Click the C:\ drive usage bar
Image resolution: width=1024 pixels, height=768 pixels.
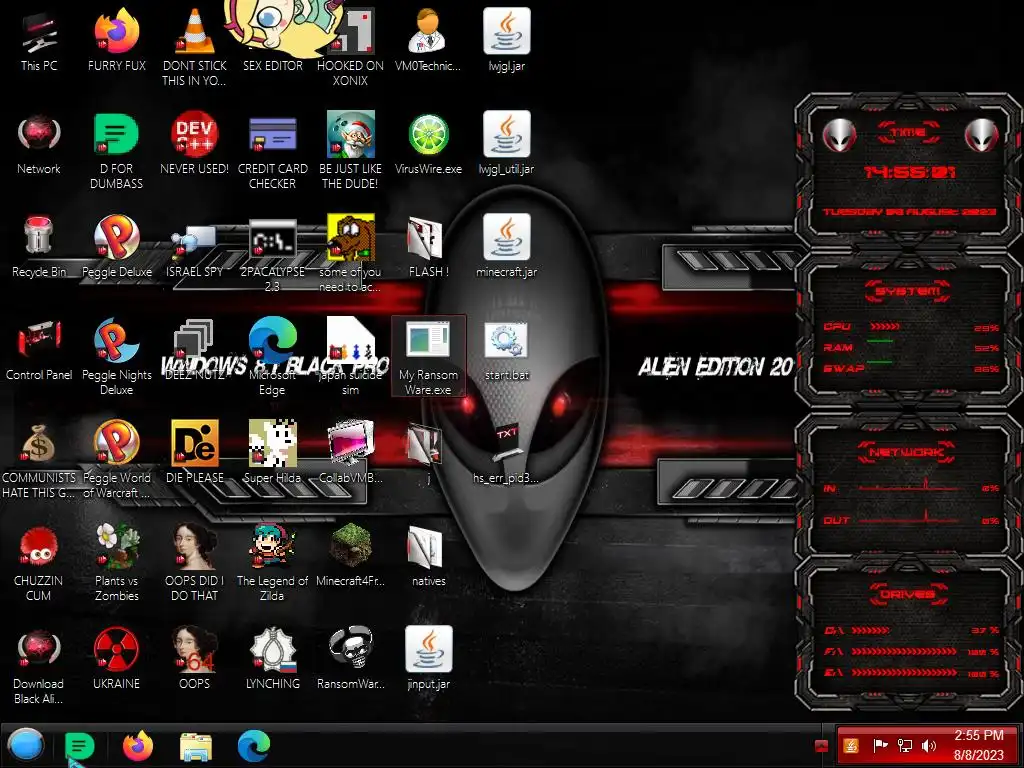point(871,630)
